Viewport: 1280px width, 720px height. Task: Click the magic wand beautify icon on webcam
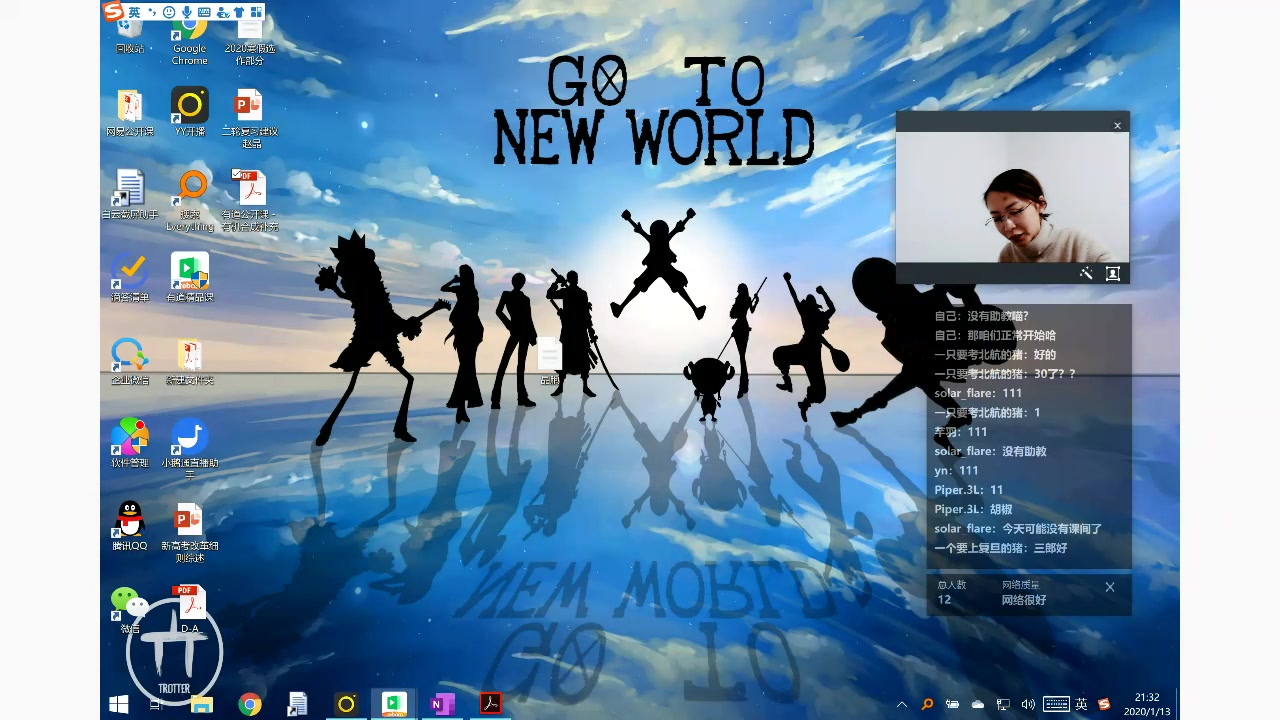1086,273
